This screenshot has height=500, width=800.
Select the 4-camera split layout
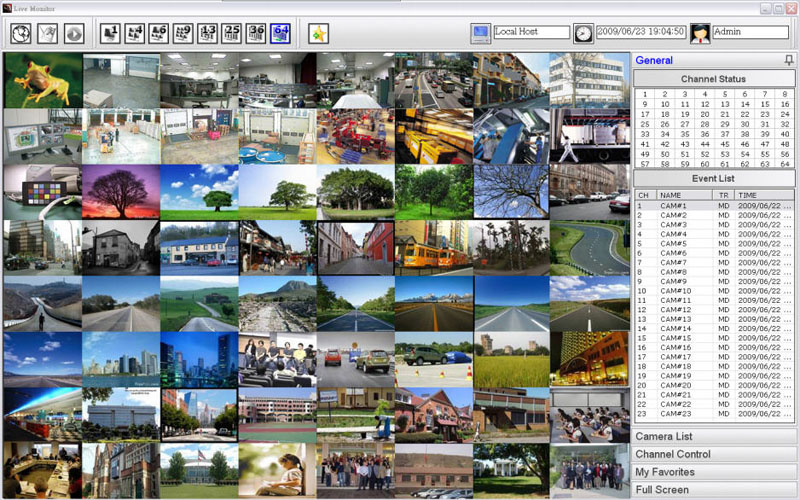tap(134, 33)
